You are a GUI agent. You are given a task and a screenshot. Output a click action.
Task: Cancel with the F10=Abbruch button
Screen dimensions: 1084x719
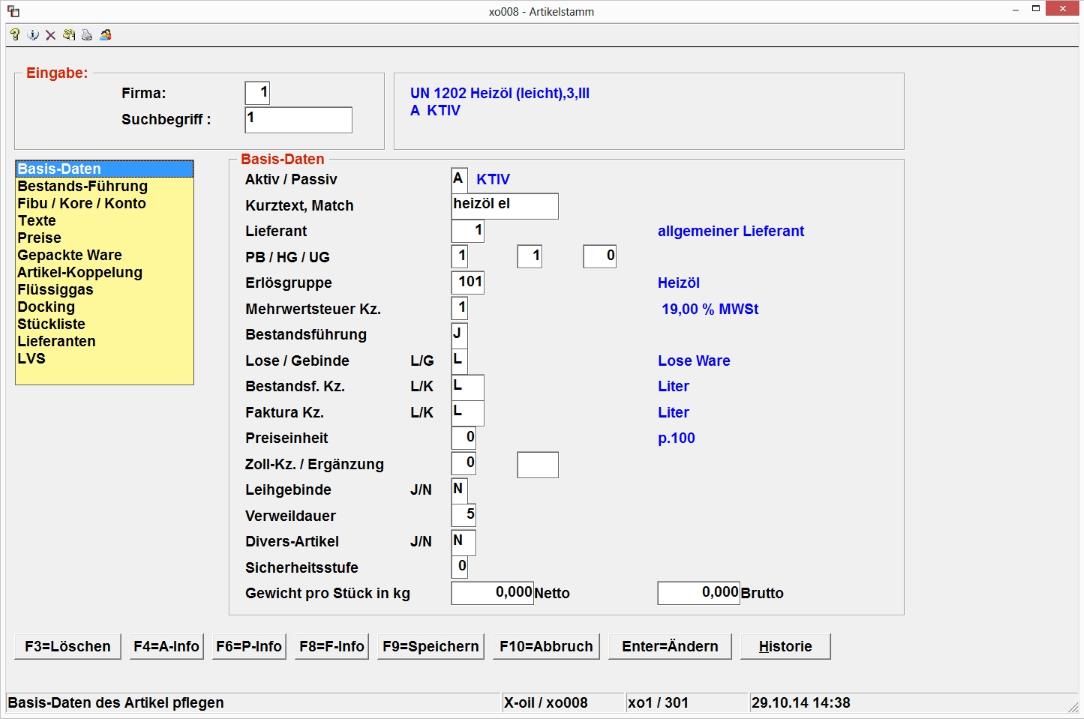[546, 646]
